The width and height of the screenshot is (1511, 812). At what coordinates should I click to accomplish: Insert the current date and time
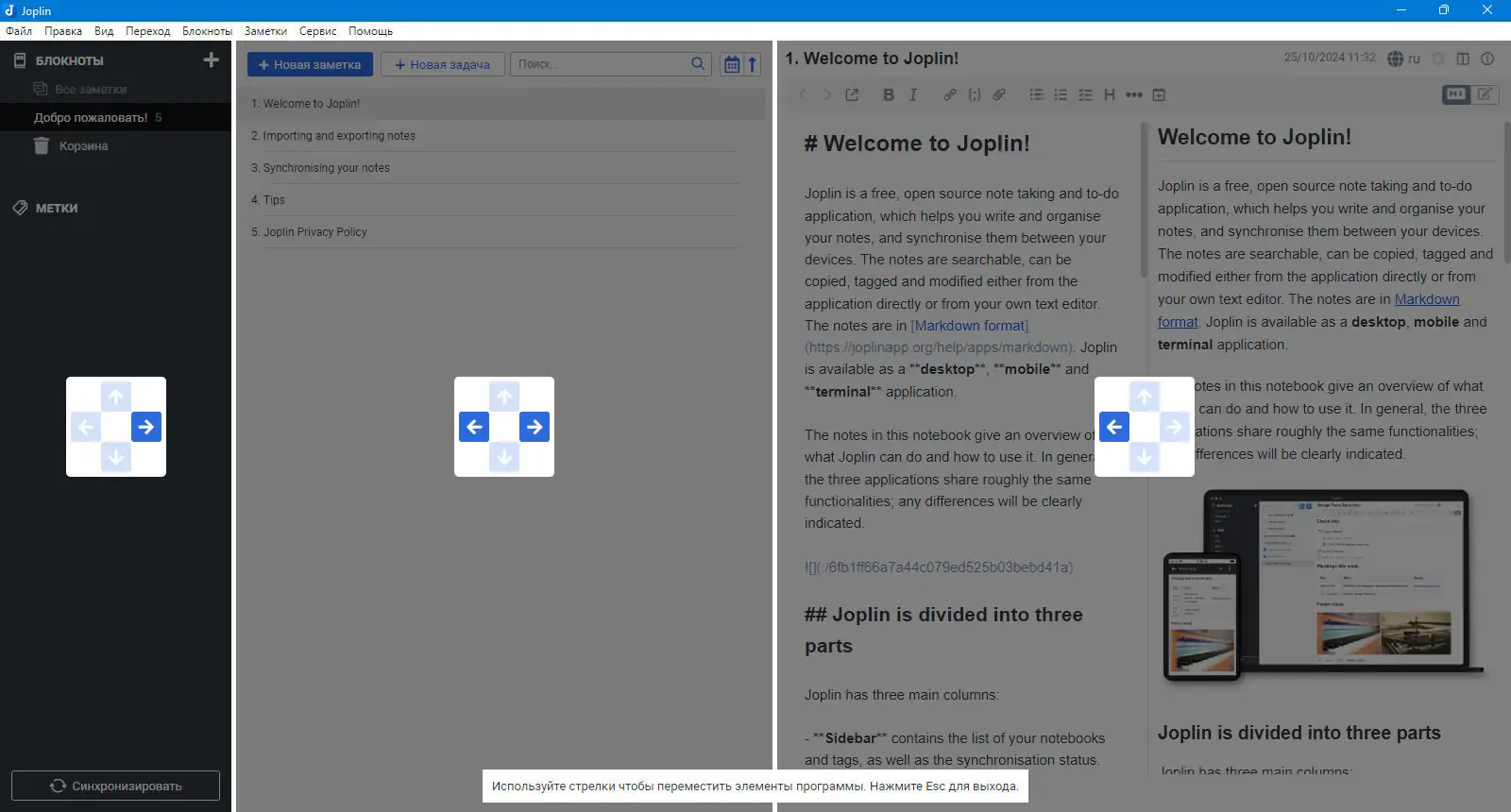point(1159,94)
